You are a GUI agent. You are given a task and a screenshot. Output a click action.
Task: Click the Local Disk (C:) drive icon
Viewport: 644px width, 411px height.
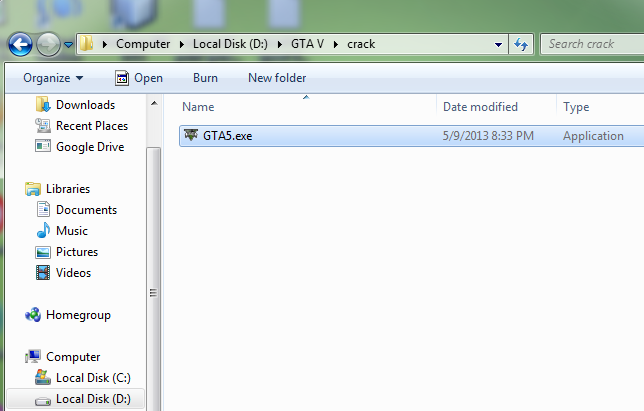[x=43, y=377]
